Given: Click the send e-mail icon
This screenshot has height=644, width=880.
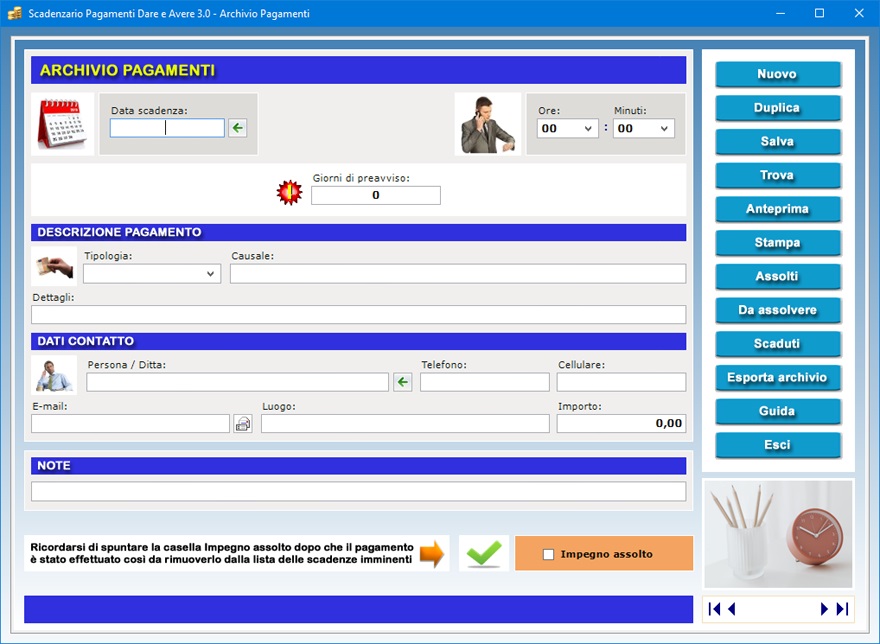Looking at the screenshot, I should [243, 424].
